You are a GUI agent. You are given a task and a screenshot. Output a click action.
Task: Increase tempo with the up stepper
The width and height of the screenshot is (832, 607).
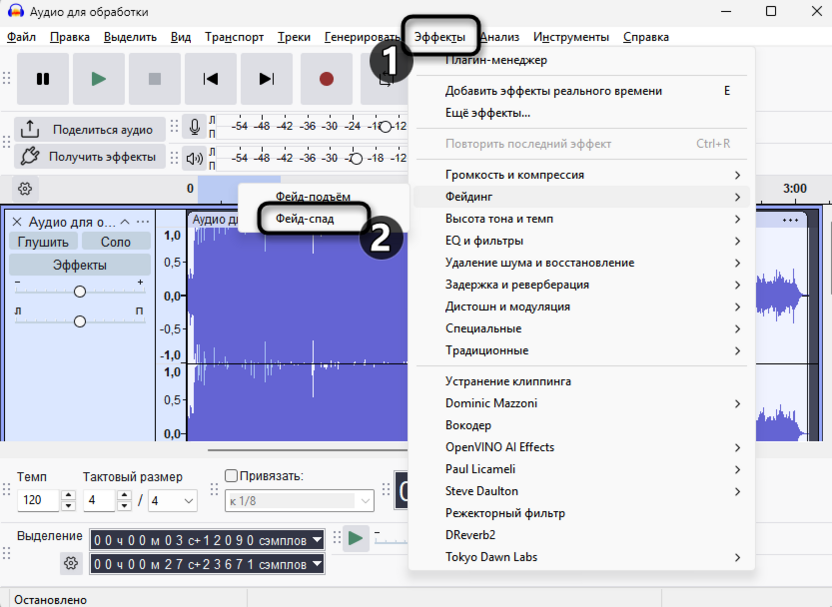pos(68,495)
